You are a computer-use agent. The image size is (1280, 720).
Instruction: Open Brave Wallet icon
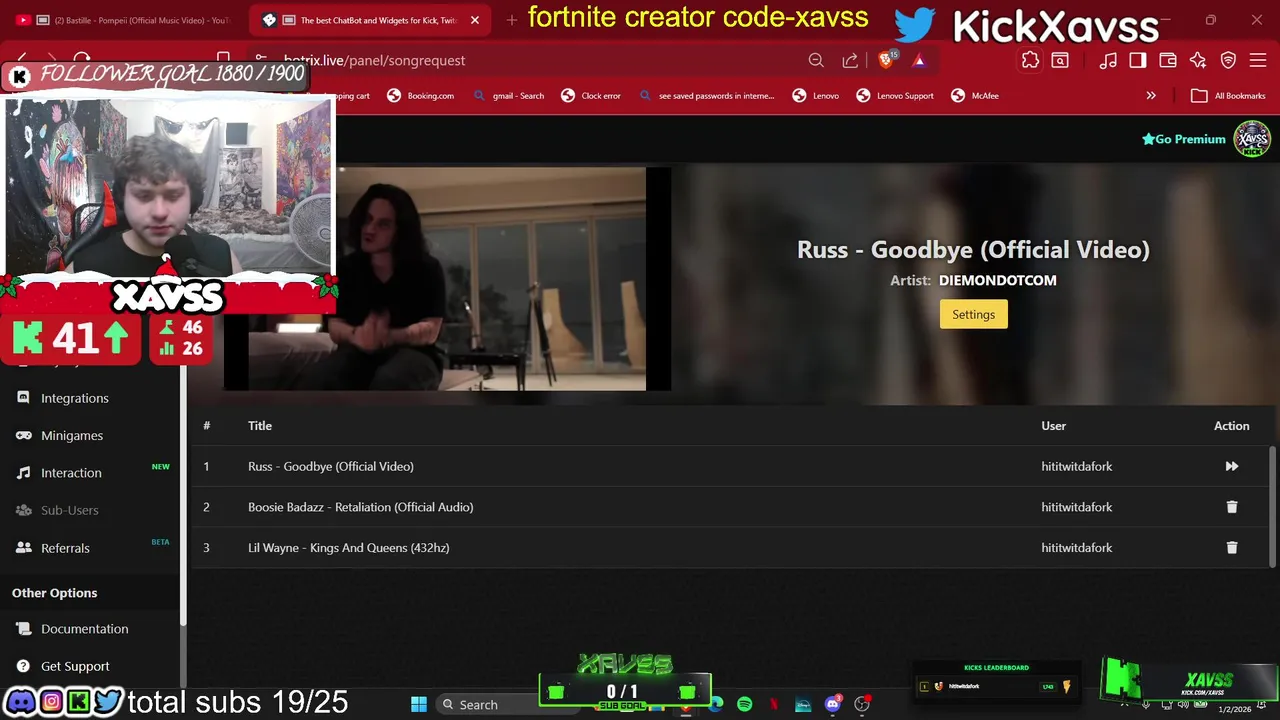pos(1168,60)
